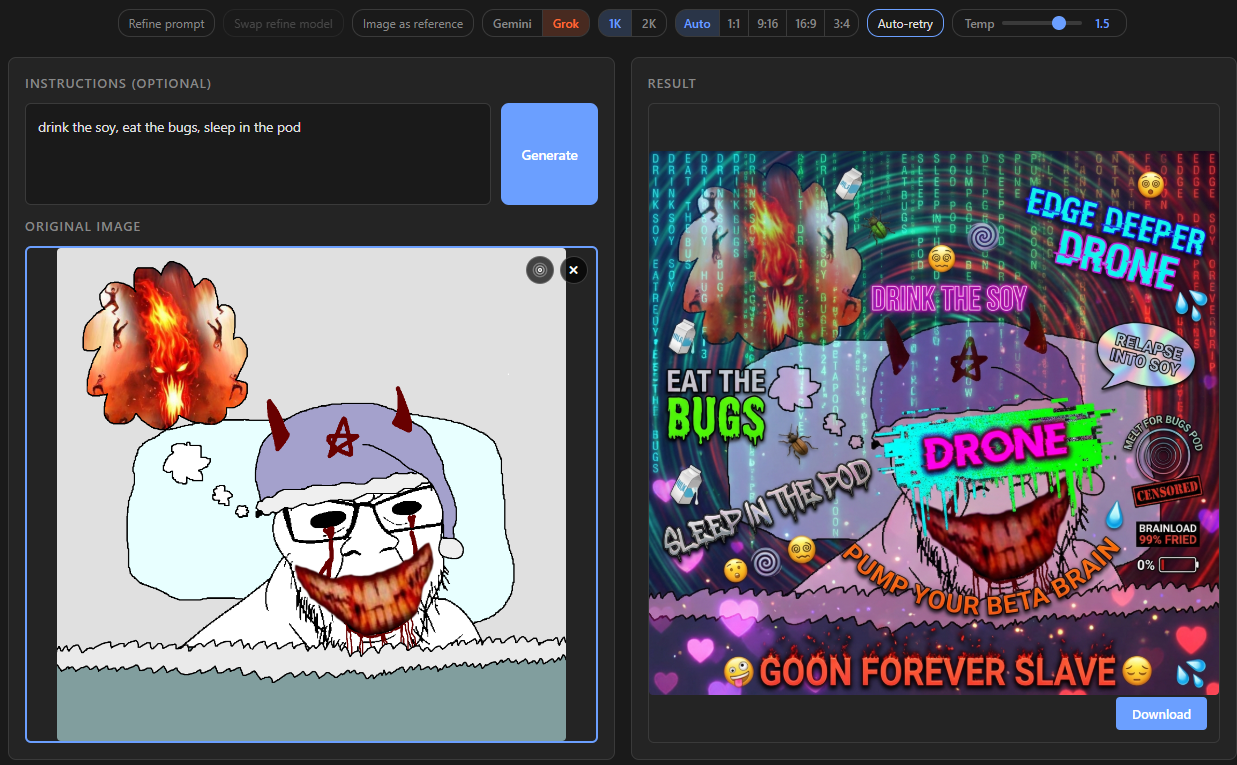Viewport: 1237px width, 765px height.
Task: Choose 1K resolution
Action: 615,24
